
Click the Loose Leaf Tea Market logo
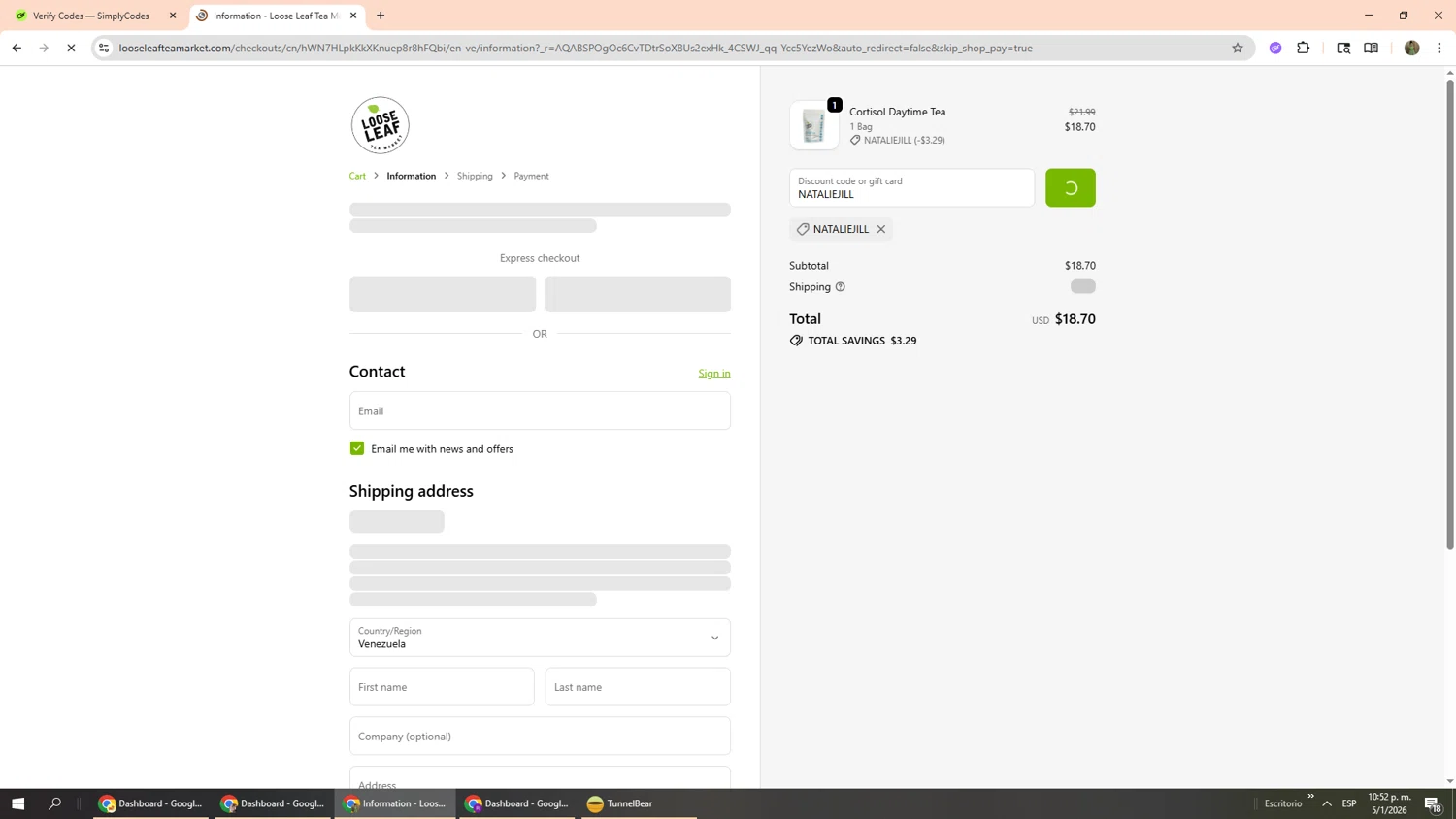[380, 125]
